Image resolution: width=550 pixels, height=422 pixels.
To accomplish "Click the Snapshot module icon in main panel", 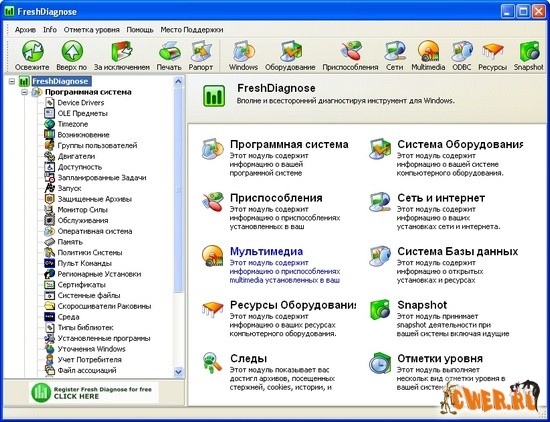I will coord(380,309).
